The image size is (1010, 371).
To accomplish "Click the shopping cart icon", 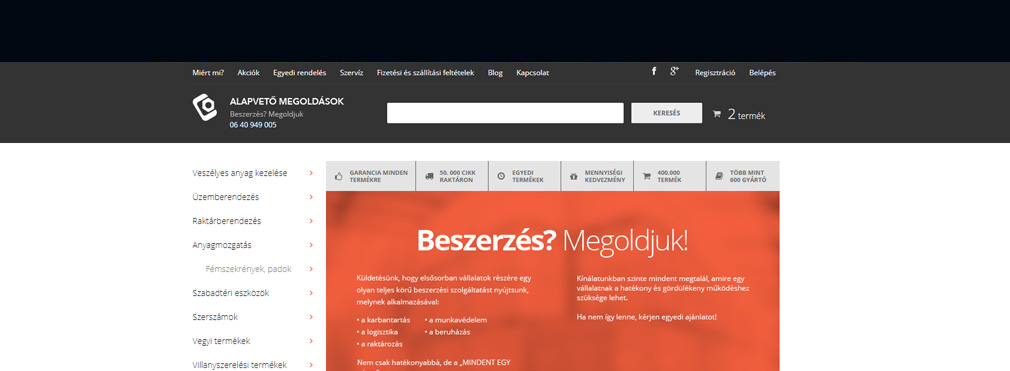I will pyautogui.click(x=716, y=115).
